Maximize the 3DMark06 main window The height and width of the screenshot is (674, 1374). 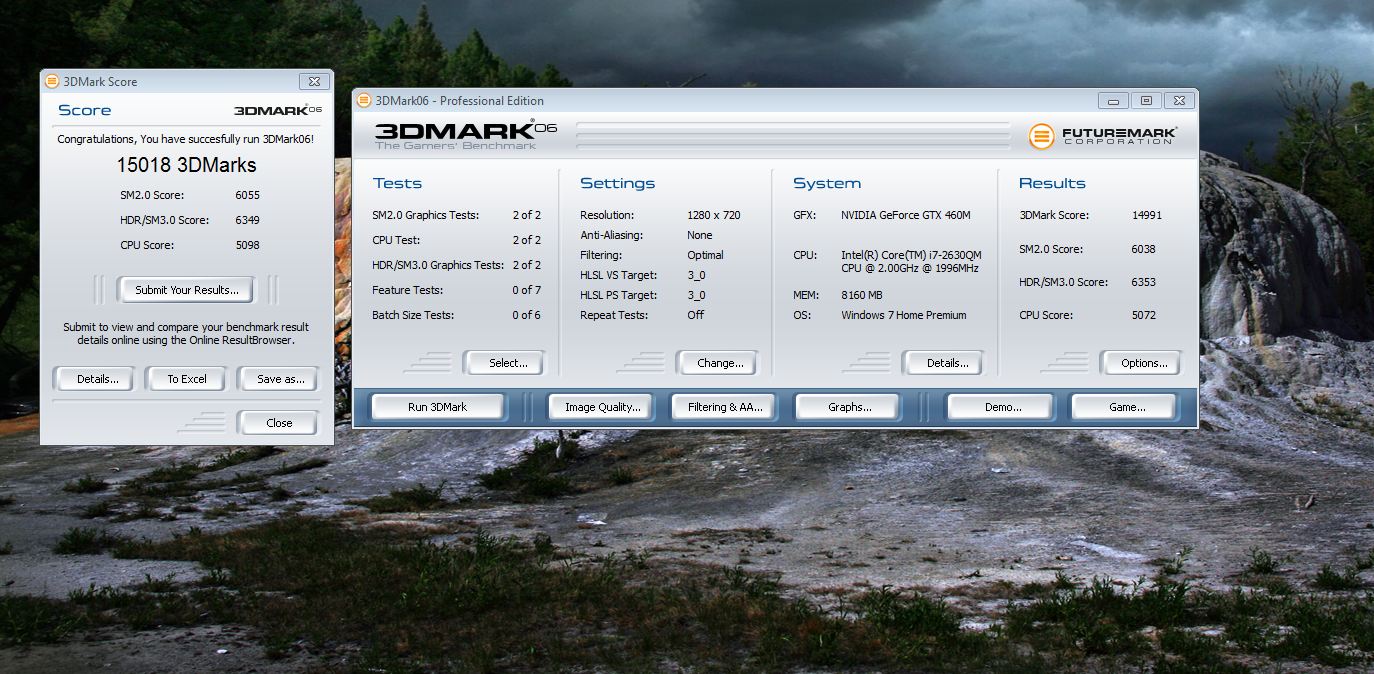pyautogui.click(x=1146, y=100)
